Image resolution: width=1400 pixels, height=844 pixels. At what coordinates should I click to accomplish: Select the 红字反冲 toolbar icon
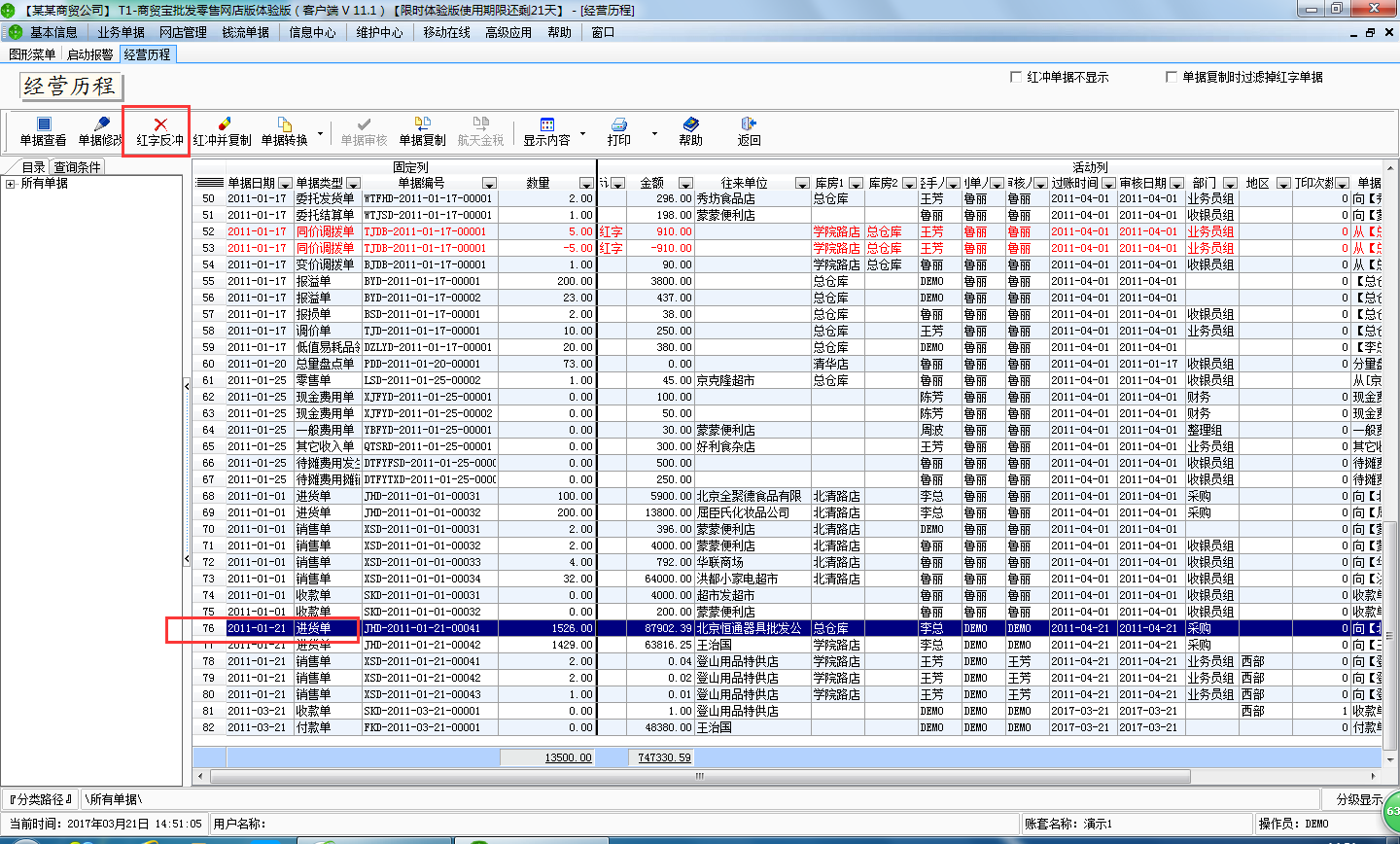[x=156, y=131]
